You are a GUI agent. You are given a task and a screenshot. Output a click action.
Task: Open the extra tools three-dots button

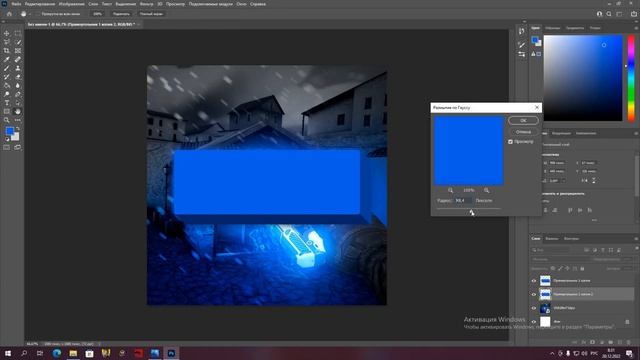pos(18,120)
